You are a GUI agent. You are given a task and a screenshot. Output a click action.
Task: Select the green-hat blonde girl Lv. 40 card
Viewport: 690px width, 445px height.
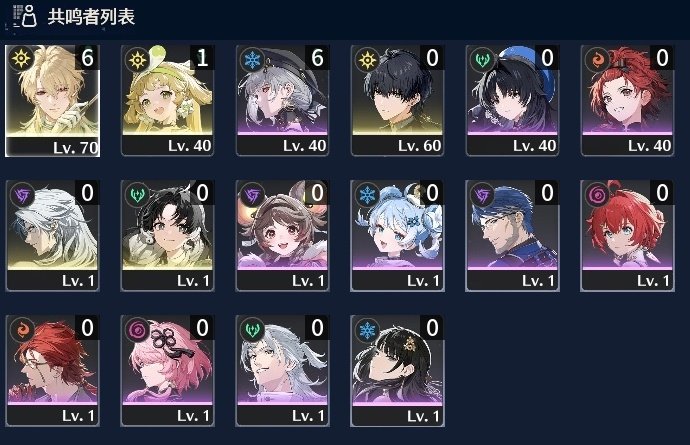pyautogui.click(x=167, y=101)
